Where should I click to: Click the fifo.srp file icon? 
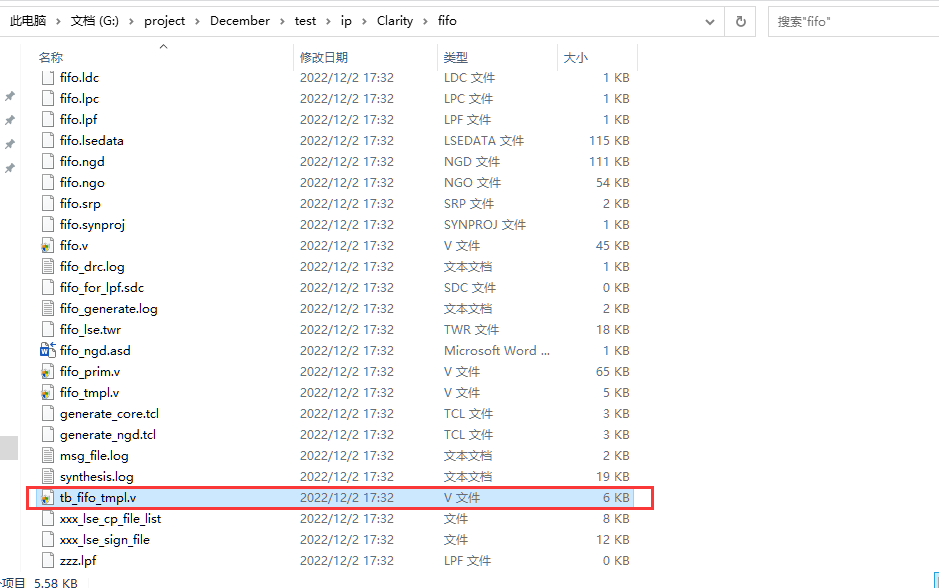(x=48, y=204)
